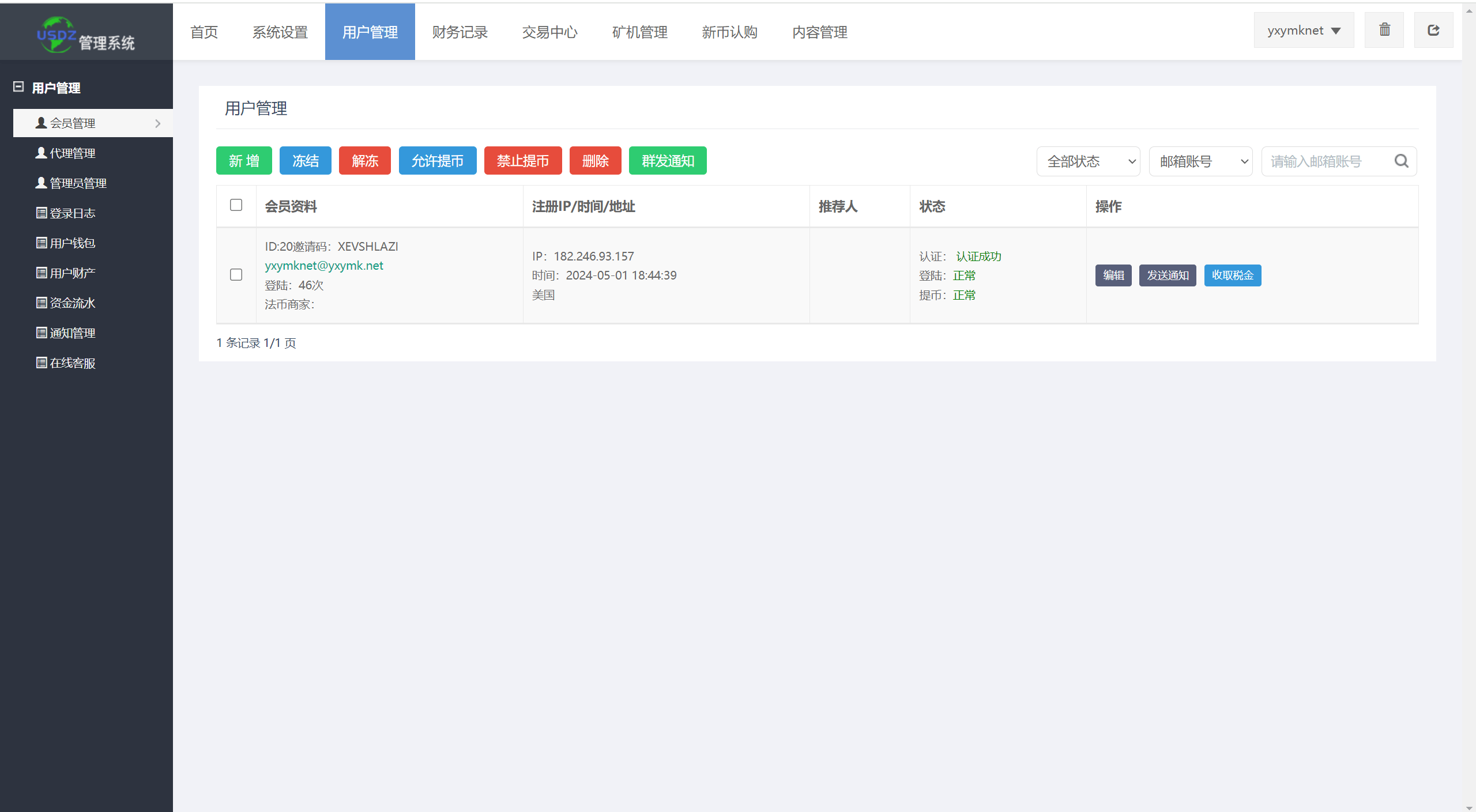Click the search magnifier icon
1476x812 pixels.
[1401, 161]
